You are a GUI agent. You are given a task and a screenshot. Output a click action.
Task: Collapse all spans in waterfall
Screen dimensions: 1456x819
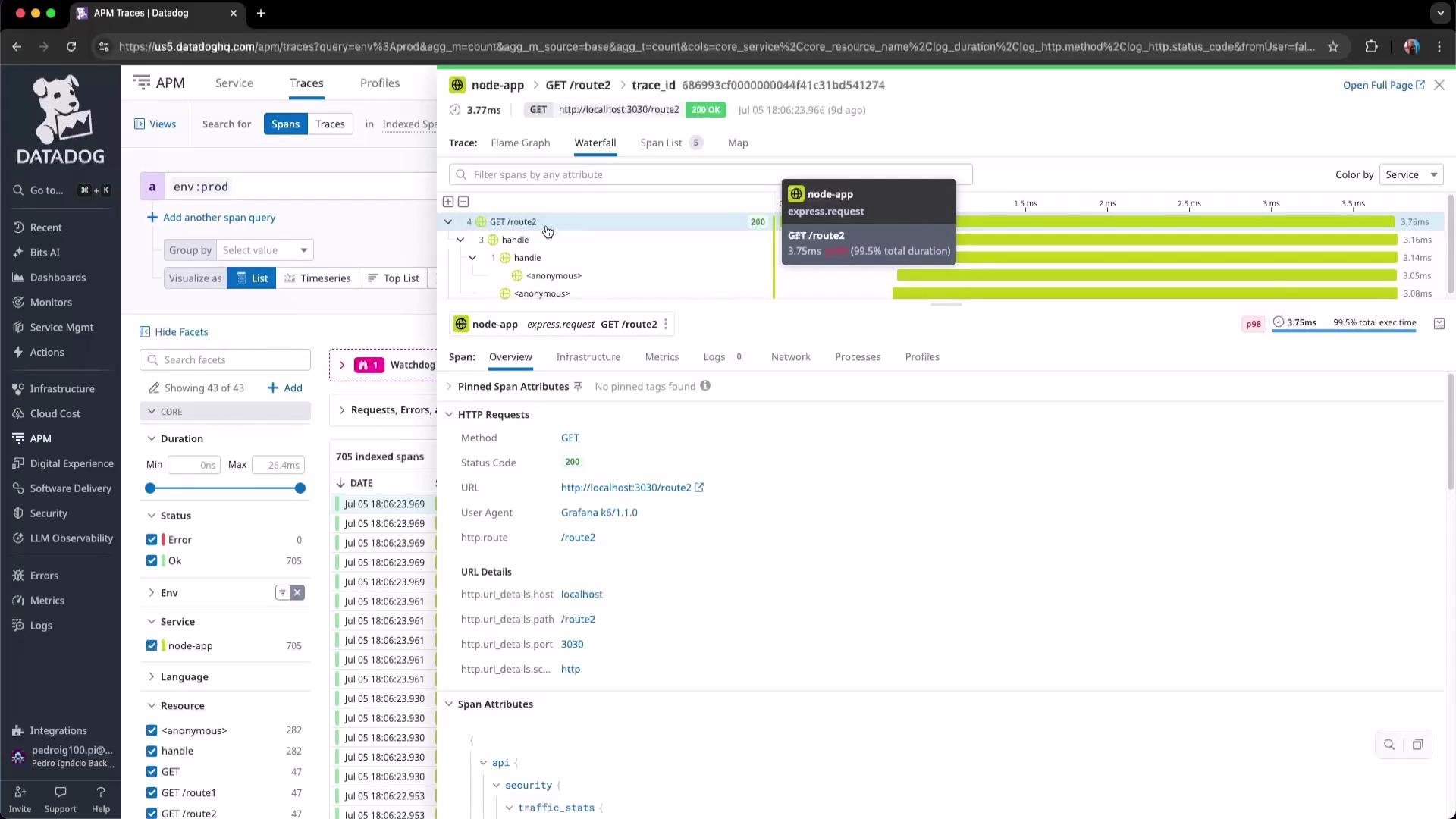pyautogui.click(x=463, y=202)
